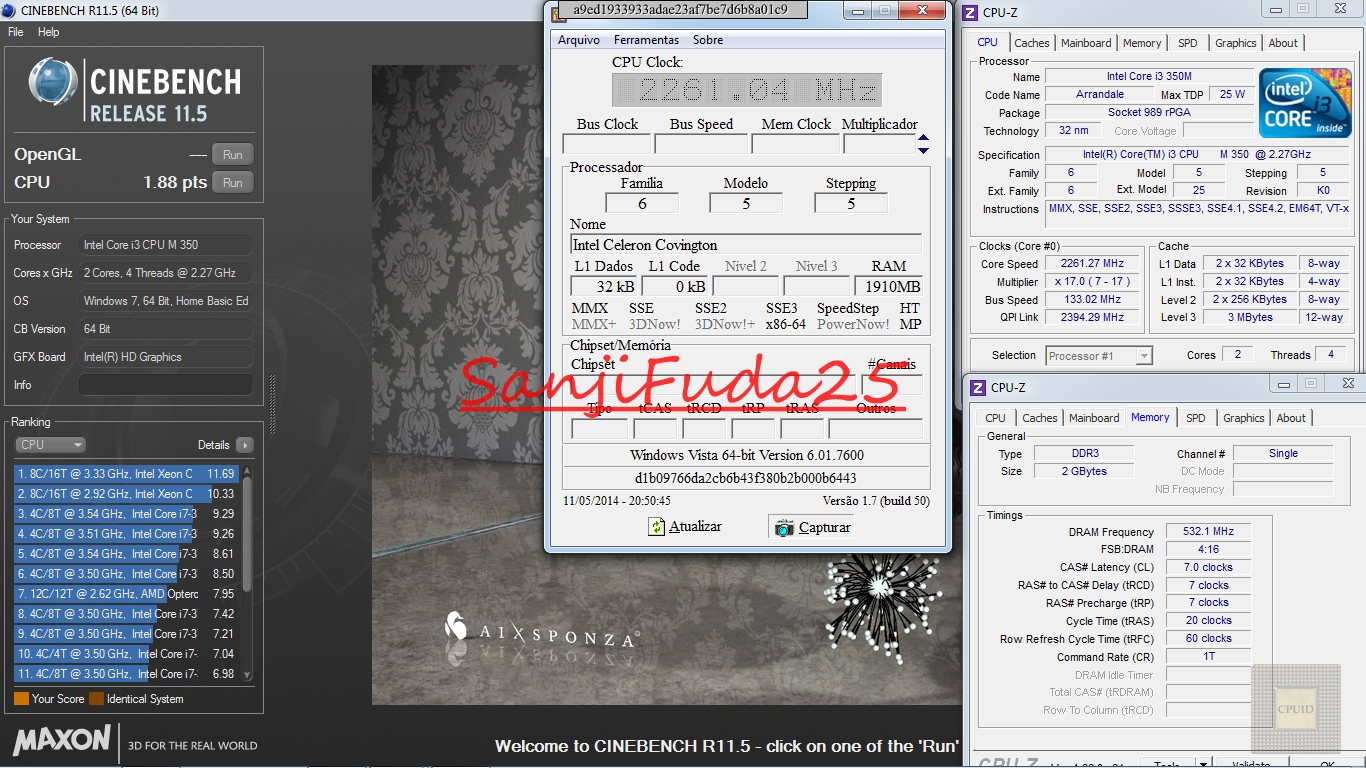
Task: Click the Package value Socket 989 rPGA
Action: tap(1149, 113)
